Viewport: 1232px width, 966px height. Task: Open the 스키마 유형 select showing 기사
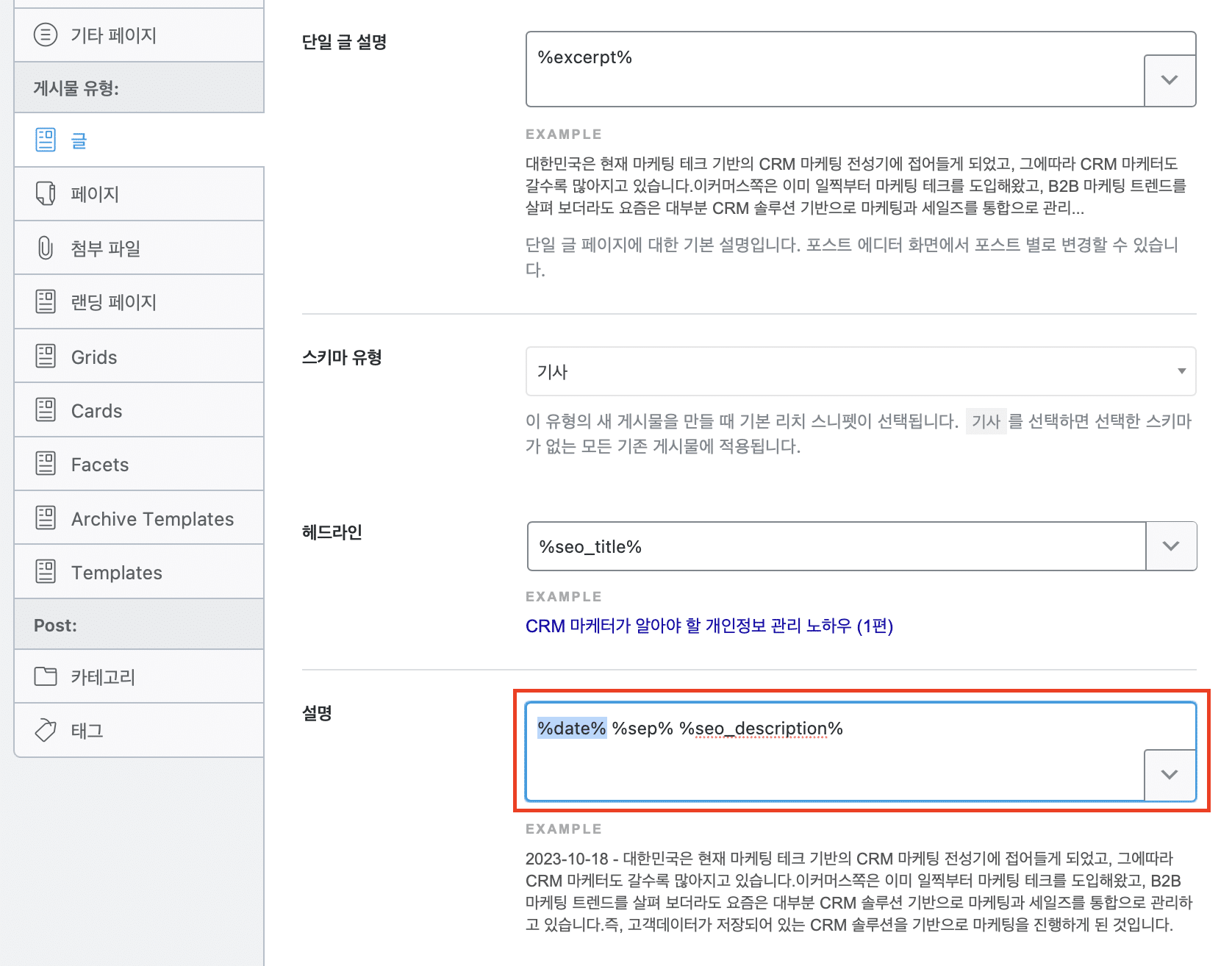(861, 371)
